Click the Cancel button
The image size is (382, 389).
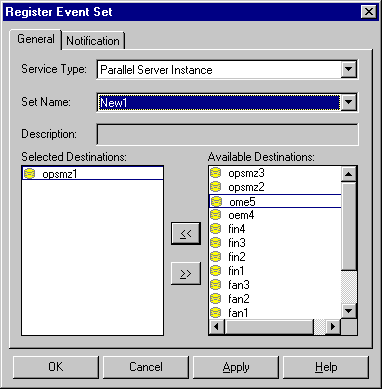146,367
